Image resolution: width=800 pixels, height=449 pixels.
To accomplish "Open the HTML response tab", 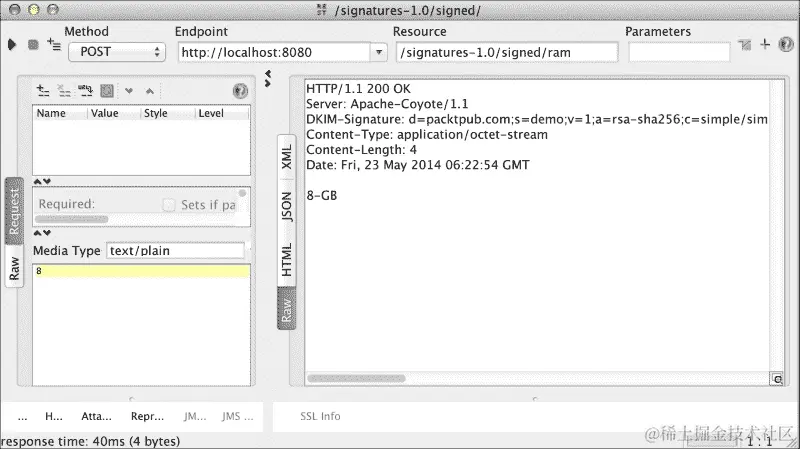I will coord(286,259).
